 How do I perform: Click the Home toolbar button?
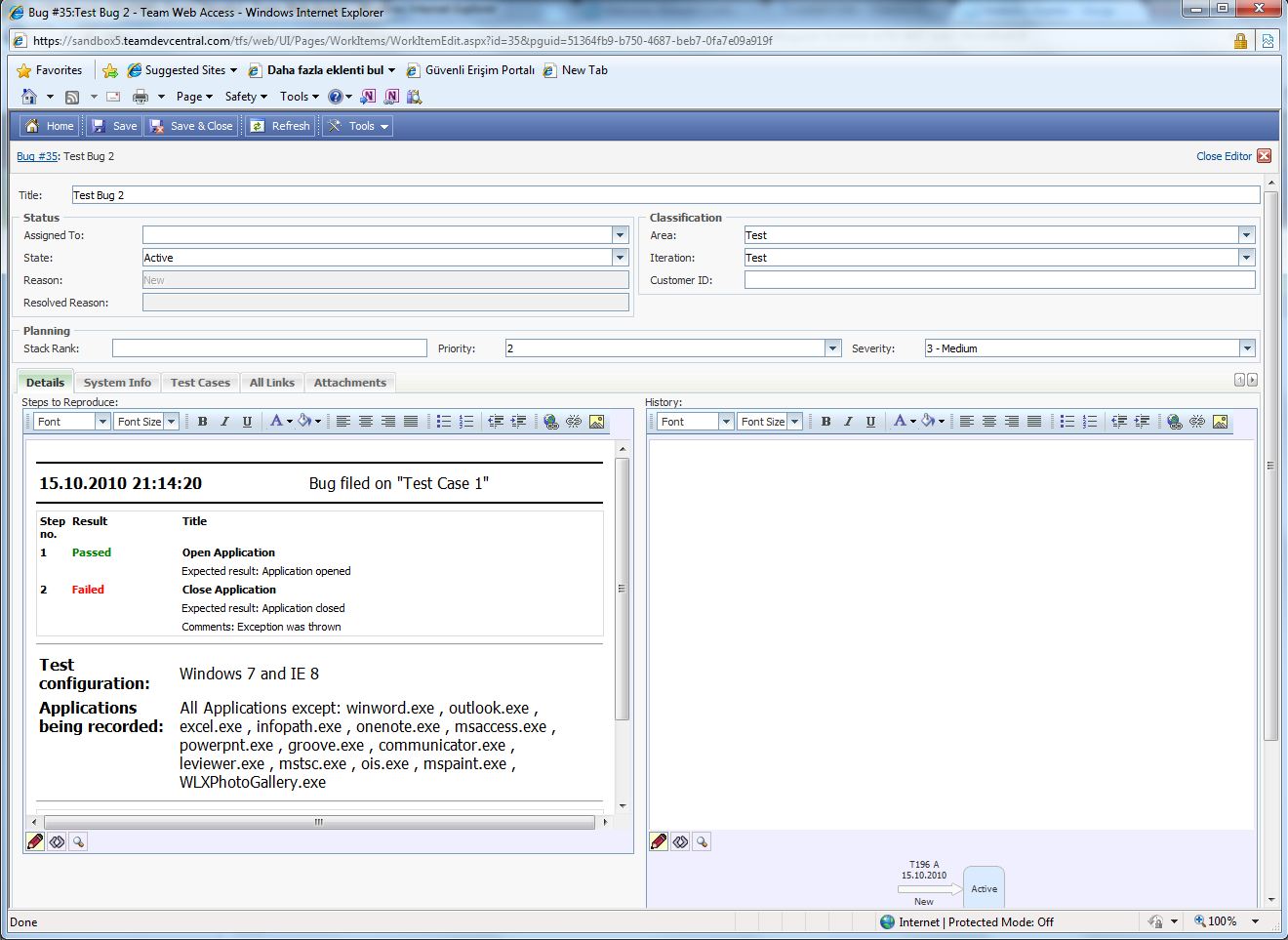[x=49, y=126]
